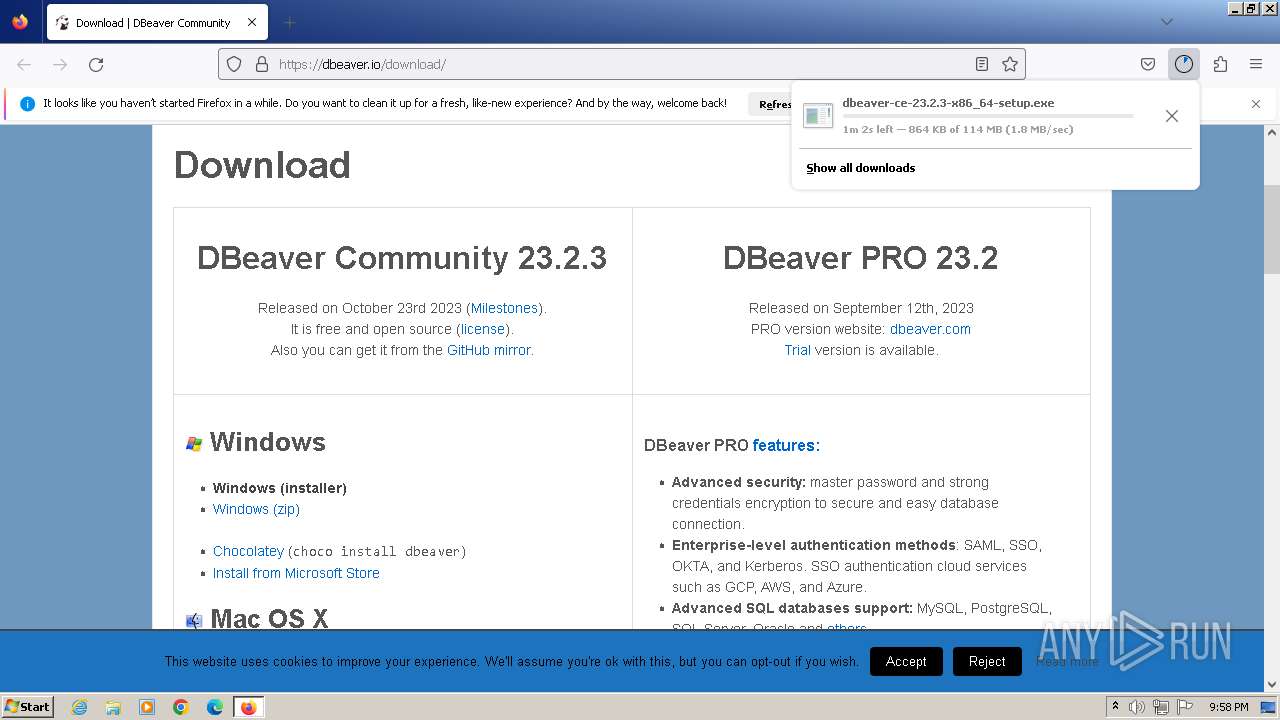Click the download progress bar

pyautogui.click(x=988, y=116)
